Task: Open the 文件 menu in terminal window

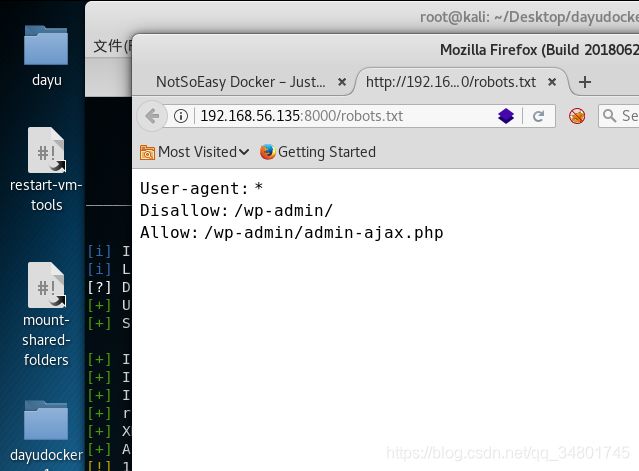Action: [112, 46]
